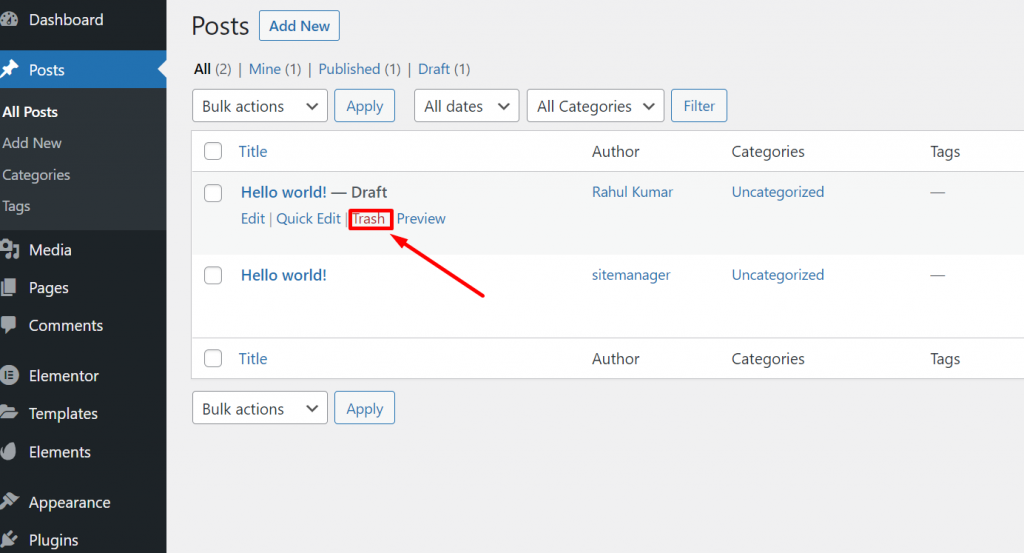Click the Pages stack icon
This screenshot has width=1024, height=553.
[8, 287]
